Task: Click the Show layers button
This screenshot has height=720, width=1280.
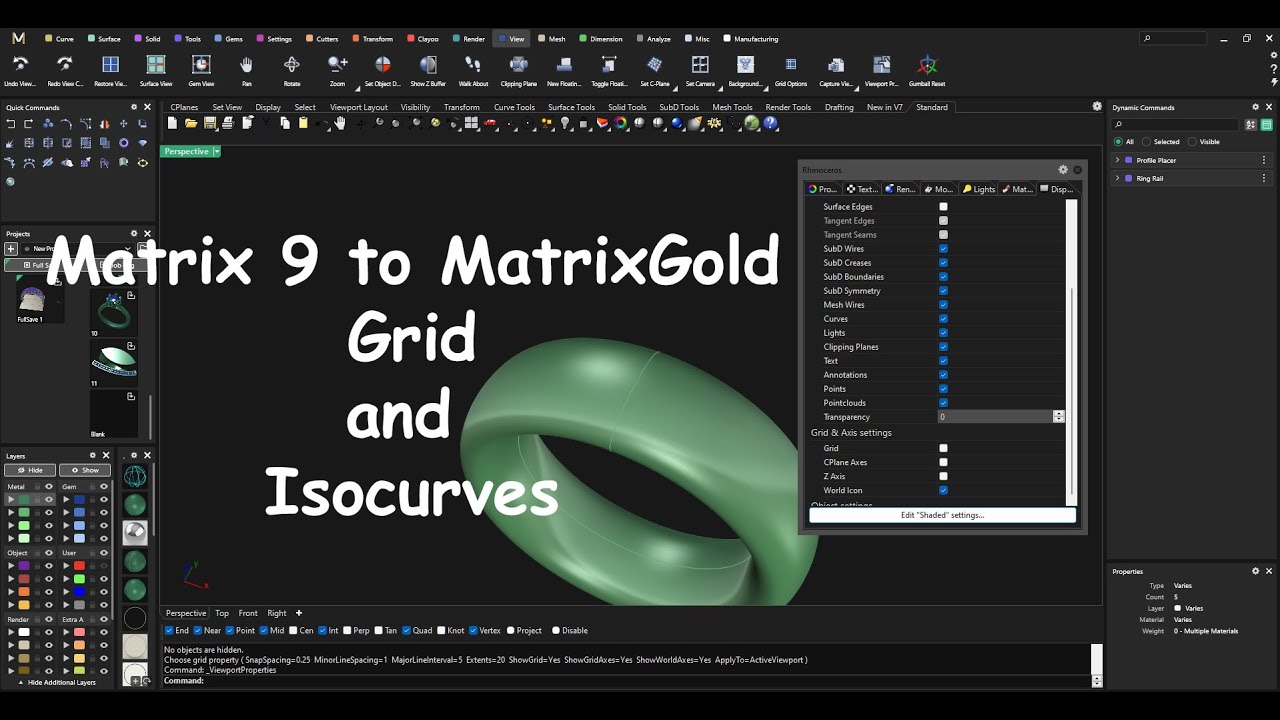Action: coord(85,470)
